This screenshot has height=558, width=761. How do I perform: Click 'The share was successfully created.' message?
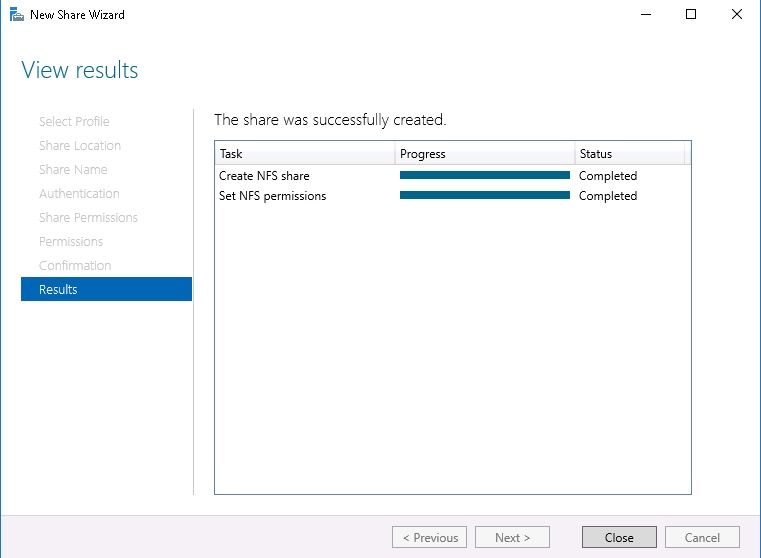330,120
